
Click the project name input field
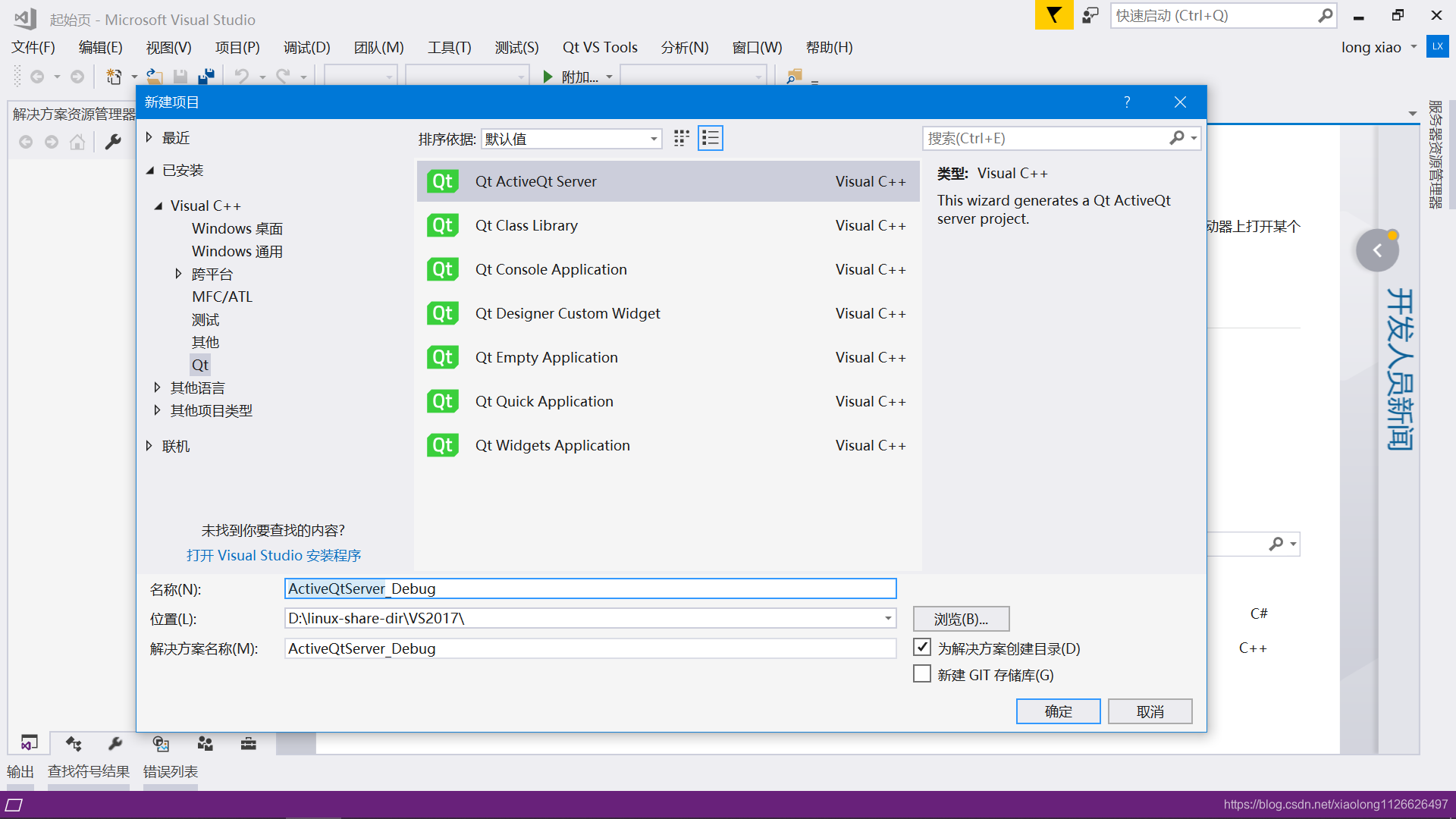(590, 588)
